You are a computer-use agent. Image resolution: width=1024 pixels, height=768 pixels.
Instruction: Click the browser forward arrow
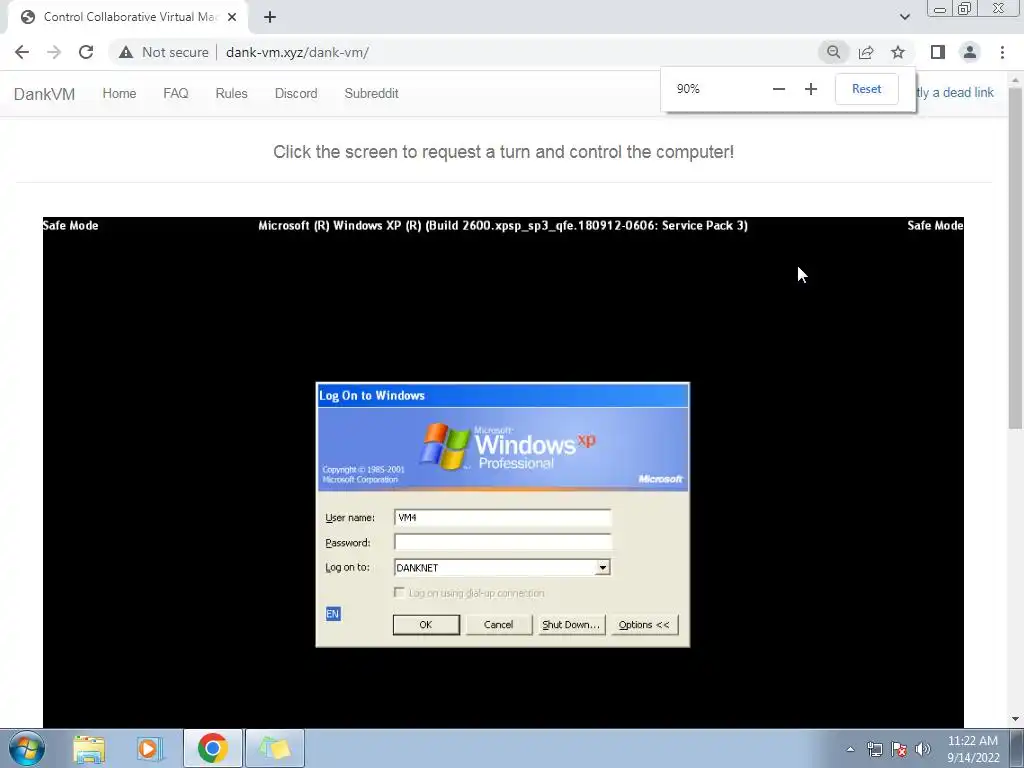point(54,52)
